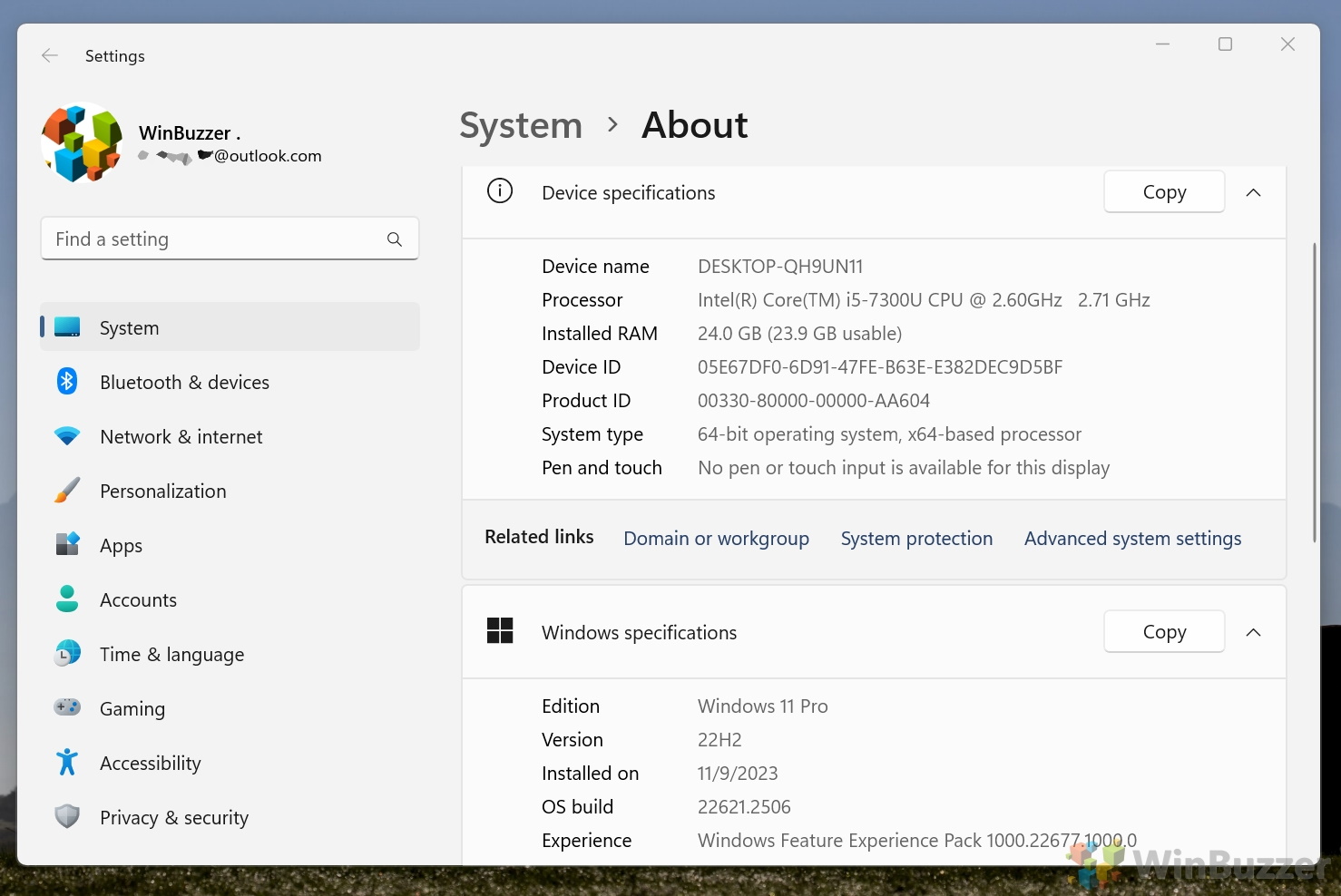Click the Product ID value 00330-80000-00000-AA604
Viewport: 1341px width, 896px height.
(814, 401)
